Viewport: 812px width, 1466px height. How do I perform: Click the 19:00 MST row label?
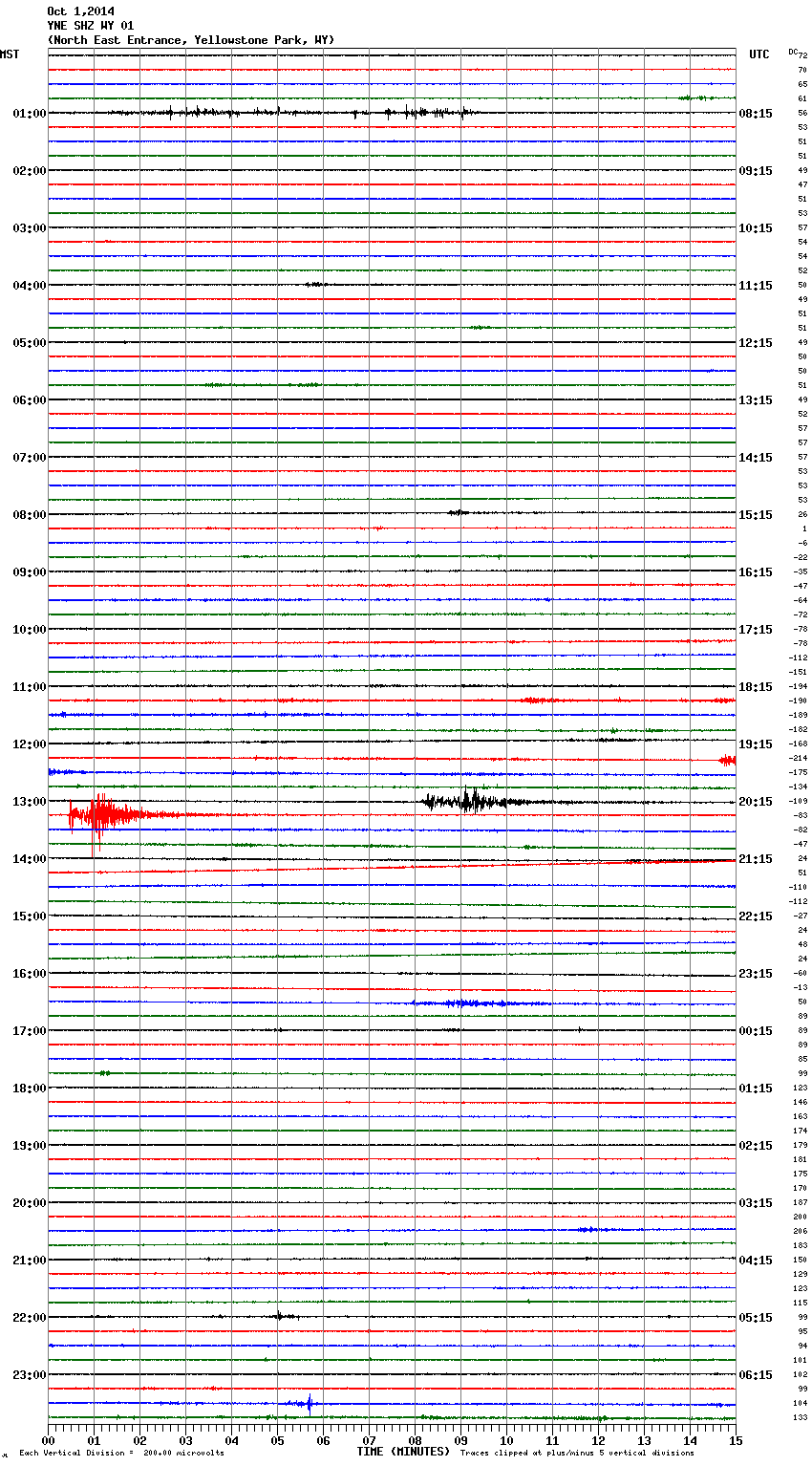coord(30,1146)
